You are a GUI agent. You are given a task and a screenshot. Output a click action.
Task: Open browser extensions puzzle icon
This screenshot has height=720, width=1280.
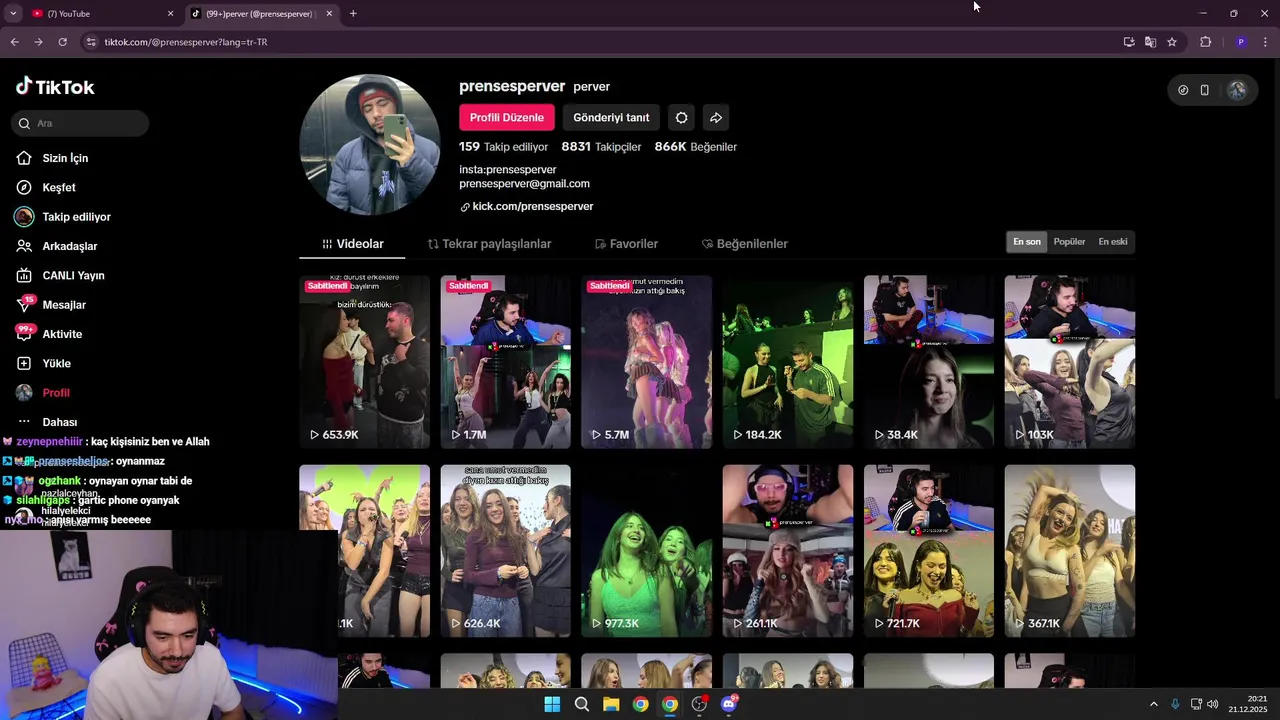[1206, 42]
